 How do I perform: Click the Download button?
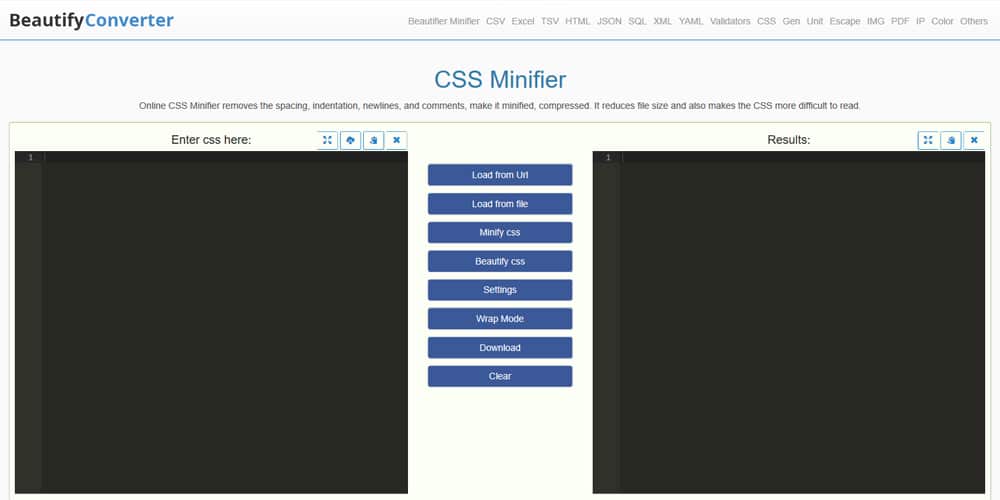coord(500,348)
